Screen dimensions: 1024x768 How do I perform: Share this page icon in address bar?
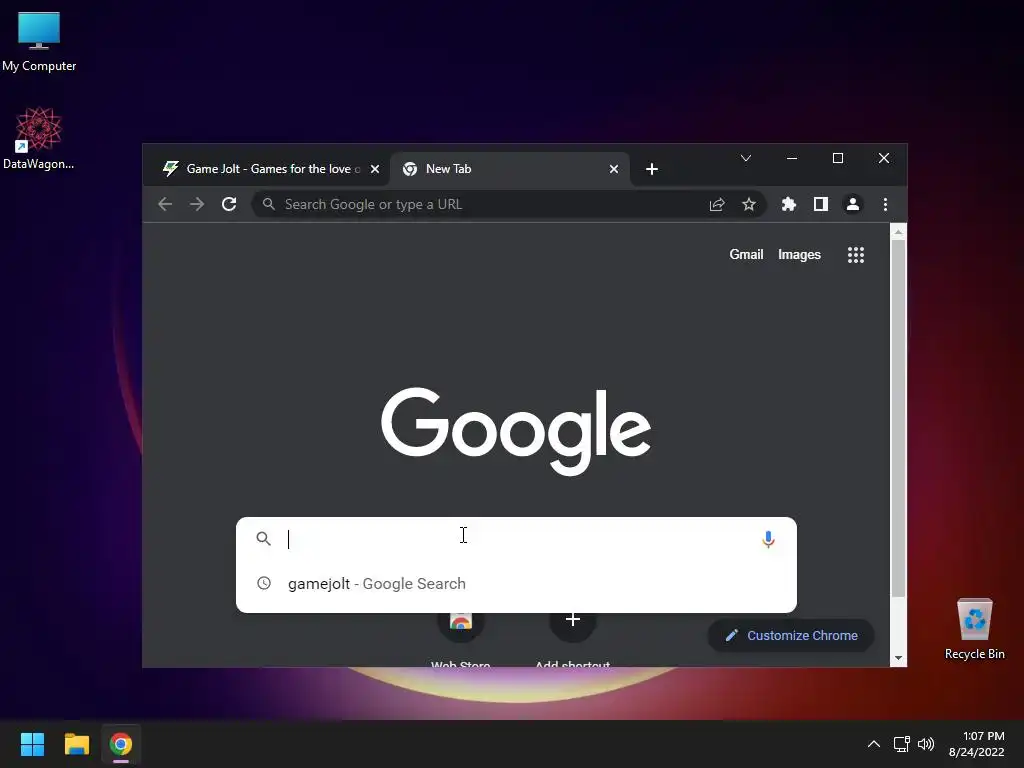[717, 204]
